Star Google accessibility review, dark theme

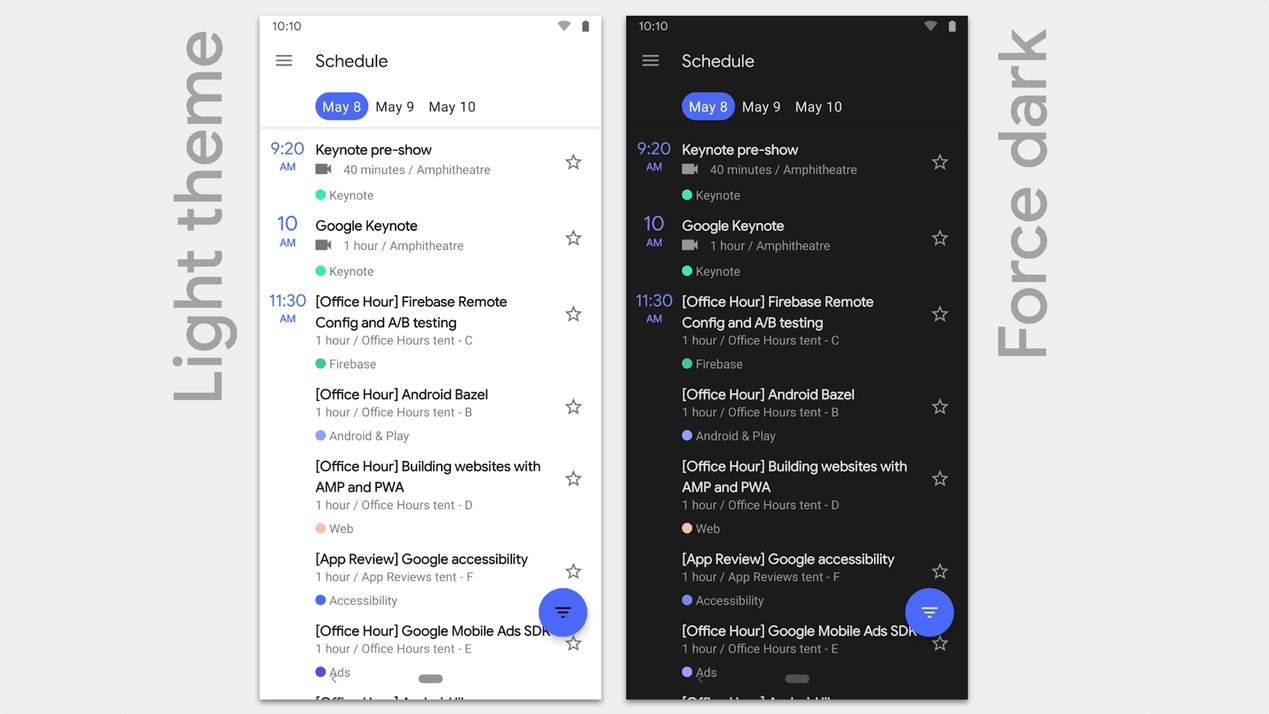pyautogui.click(x=939, y=571)
